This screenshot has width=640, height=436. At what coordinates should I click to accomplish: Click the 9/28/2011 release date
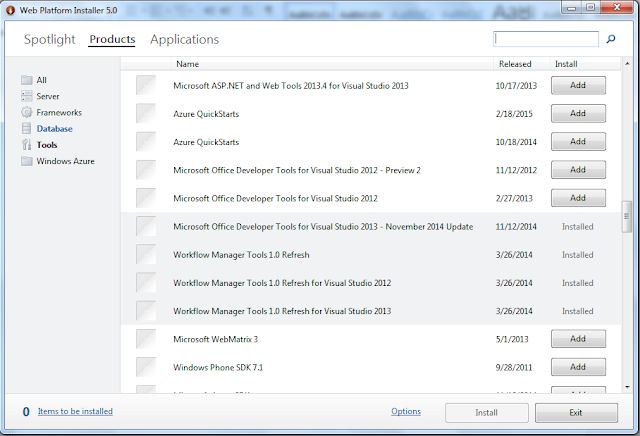(x=514, y=367)
